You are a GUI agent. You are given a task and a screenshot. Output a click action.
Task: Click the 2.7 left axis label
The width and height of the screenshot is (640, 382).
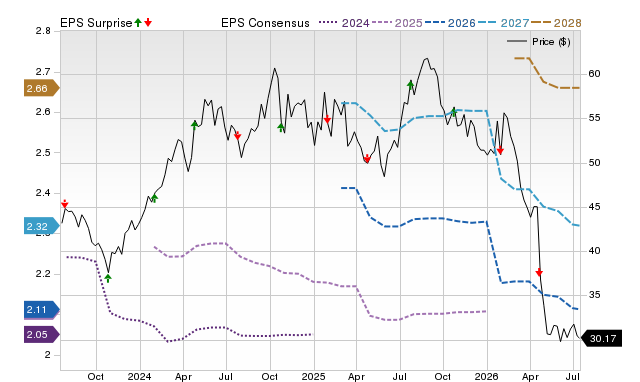point(43,72)
